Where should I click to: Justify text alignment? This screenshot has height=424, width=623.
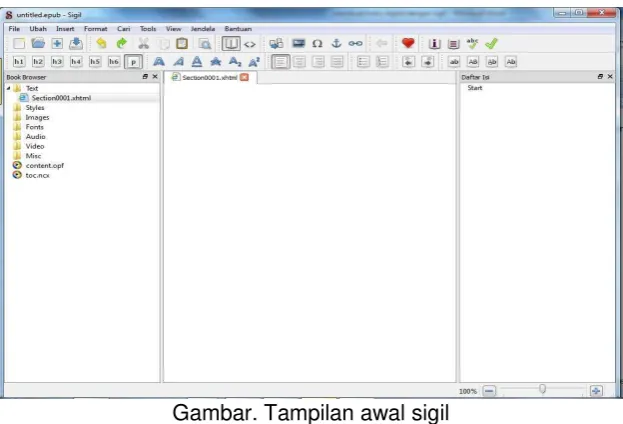pos(337,62)
